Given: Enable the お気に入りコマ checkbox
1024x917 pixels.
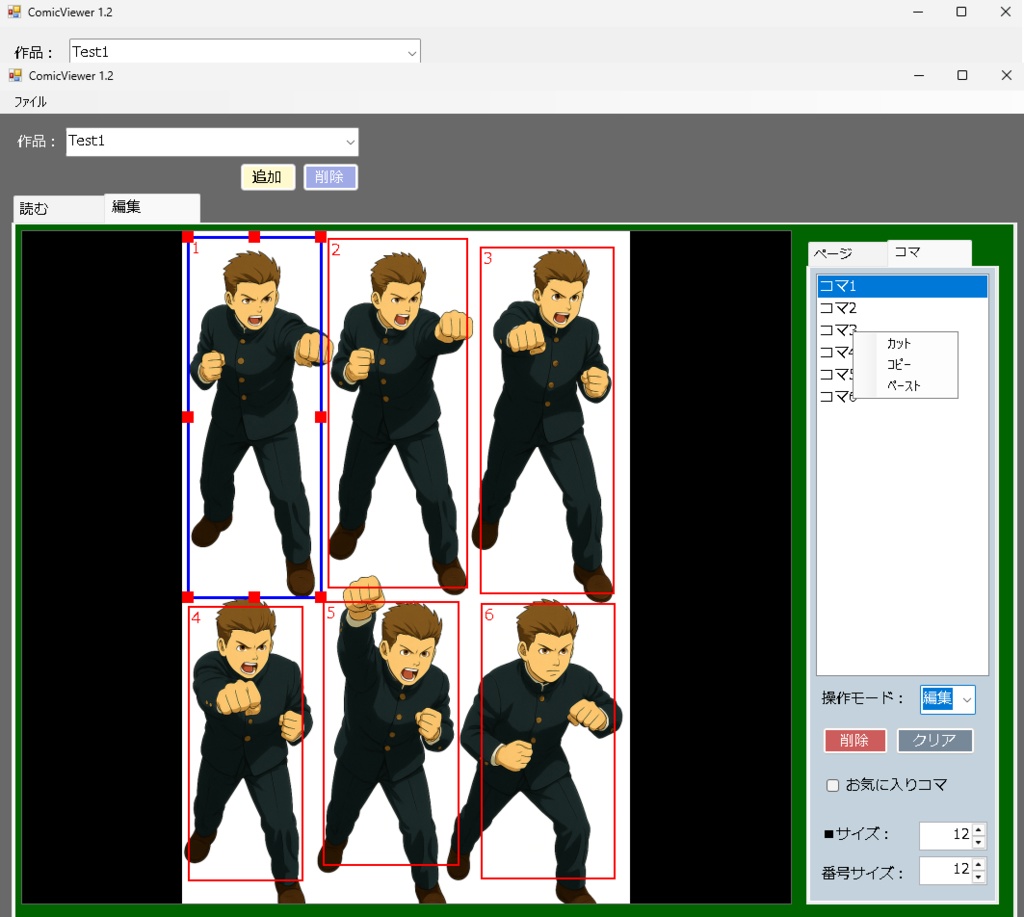Looking at the screenshot, I should (833, 785).
